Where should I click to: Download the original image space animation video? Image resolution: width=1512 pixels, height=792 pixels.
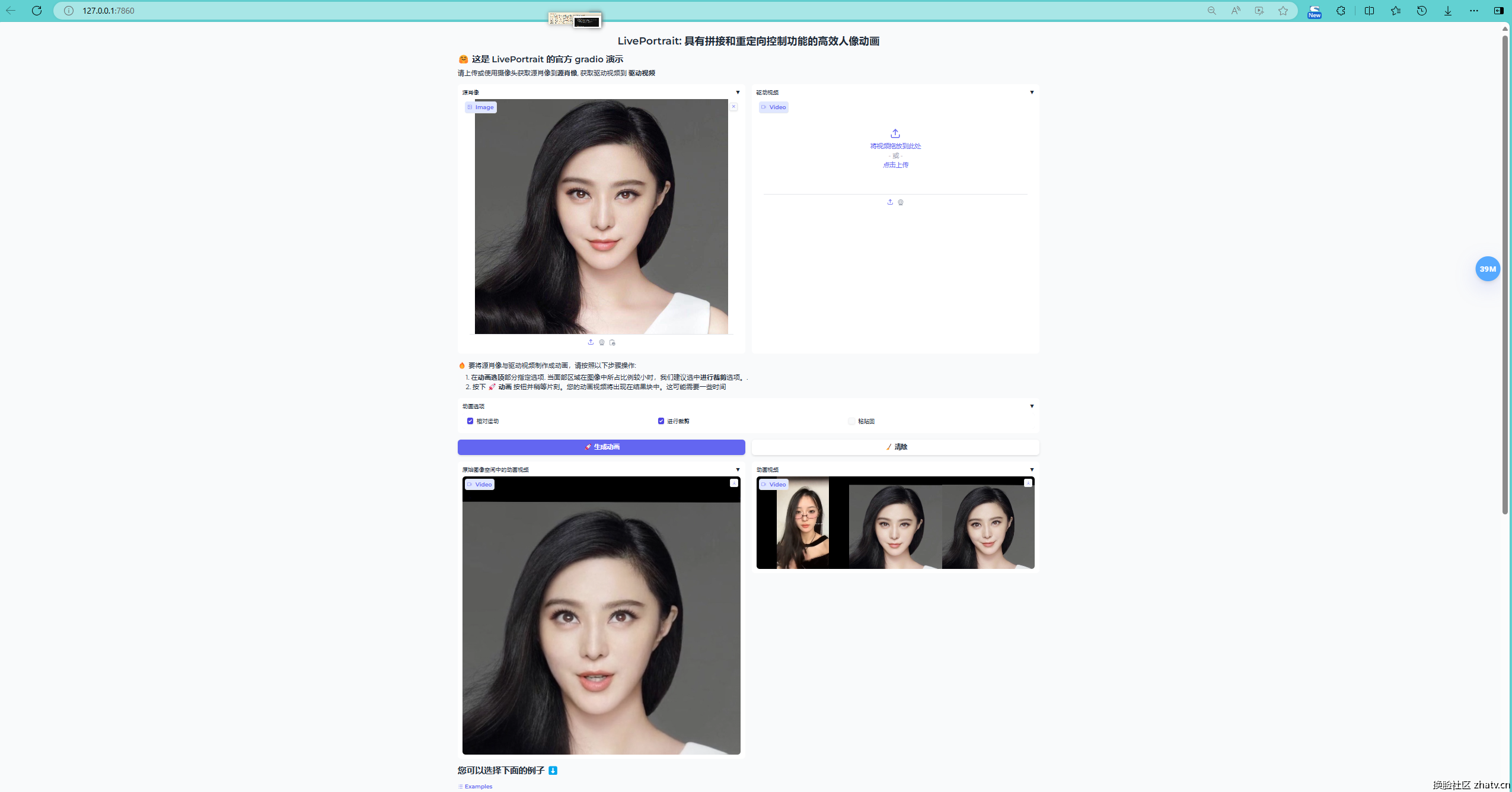734,484
